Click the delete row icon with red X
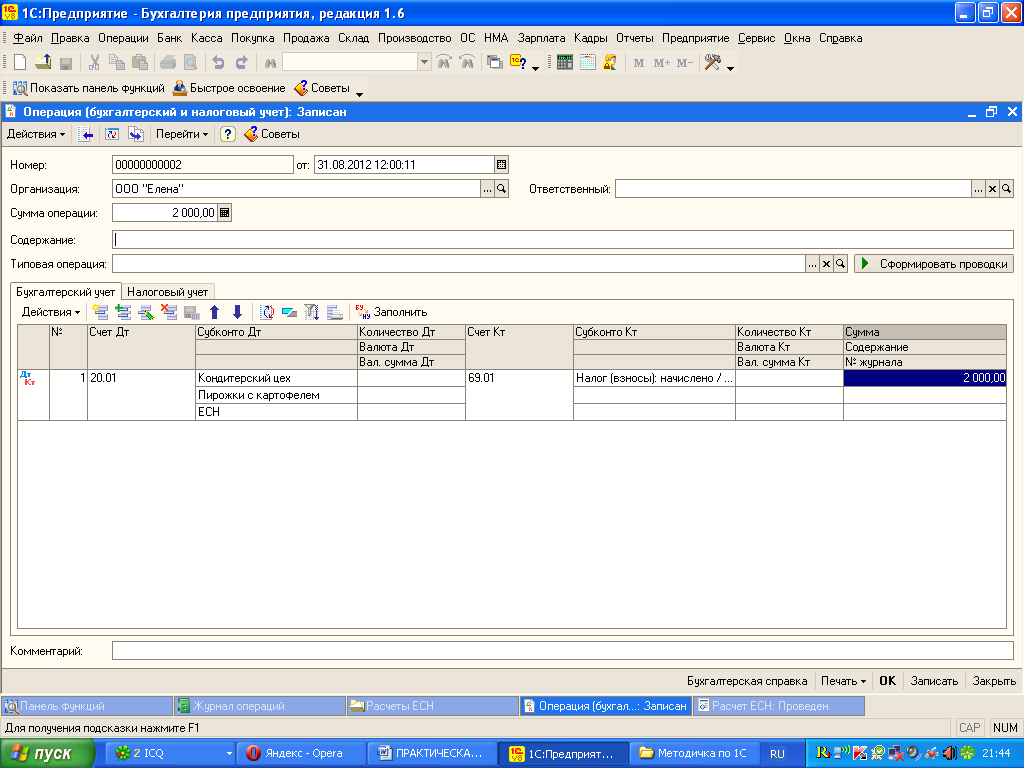Viewport: 1024px width, 768px height. (x=169, y=312)
